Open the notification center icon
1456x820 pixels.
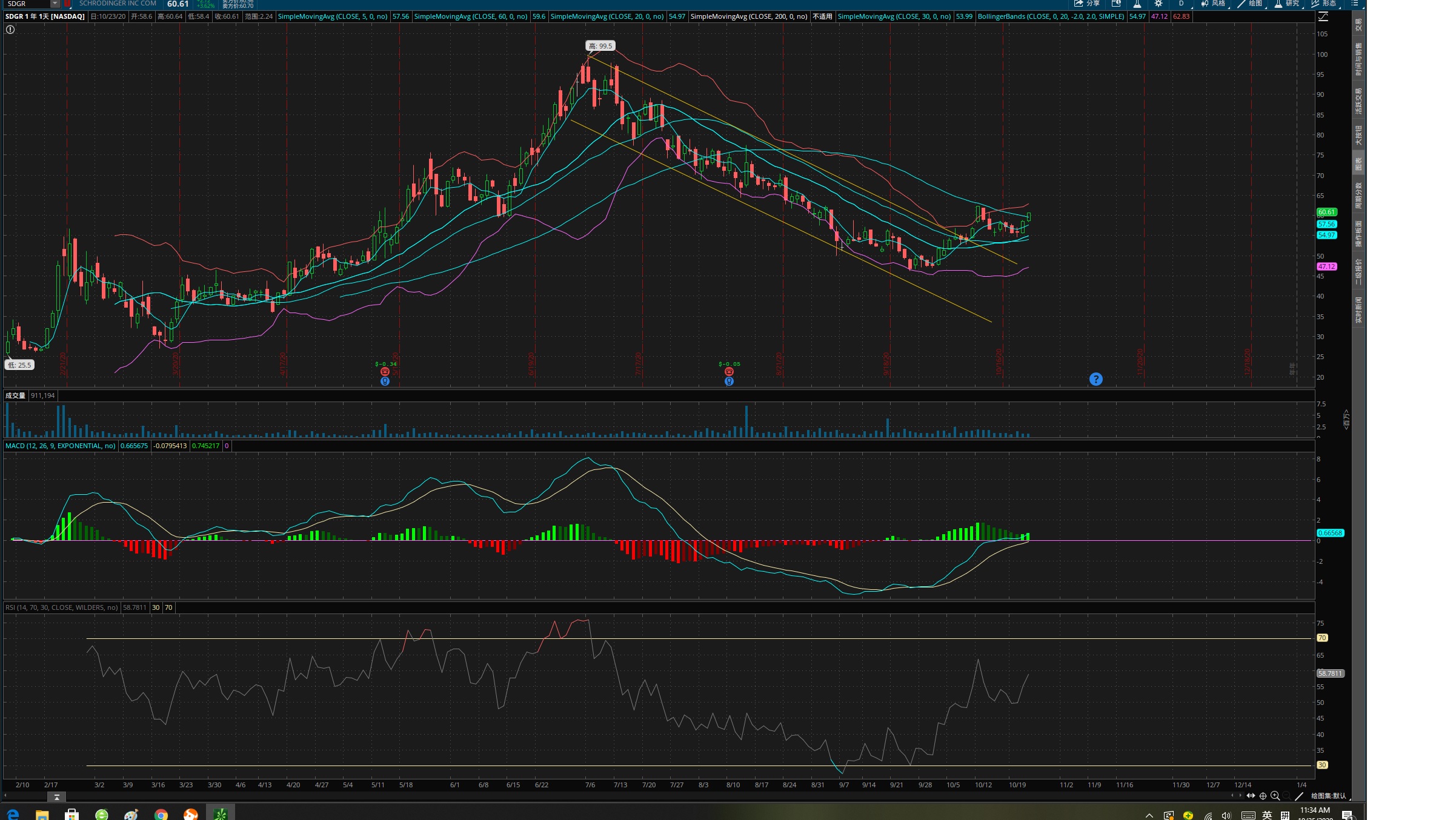point(1347,815)
